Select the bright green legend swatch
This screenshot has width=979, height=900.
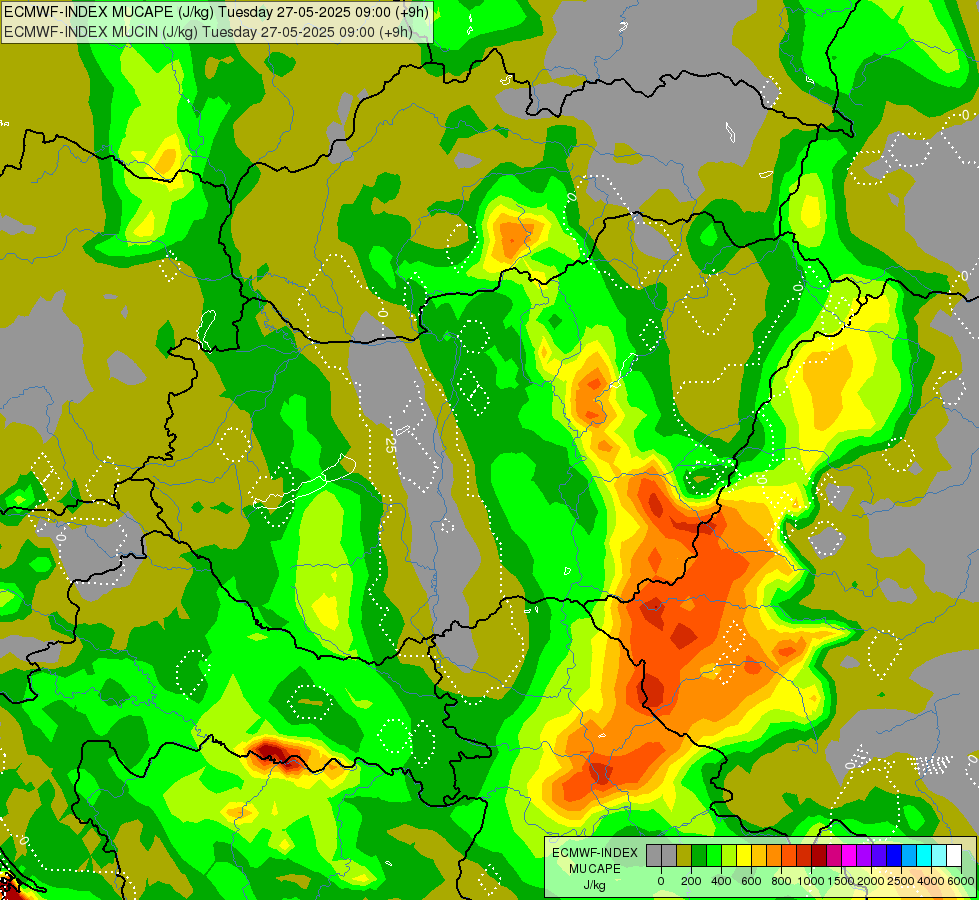714,855
